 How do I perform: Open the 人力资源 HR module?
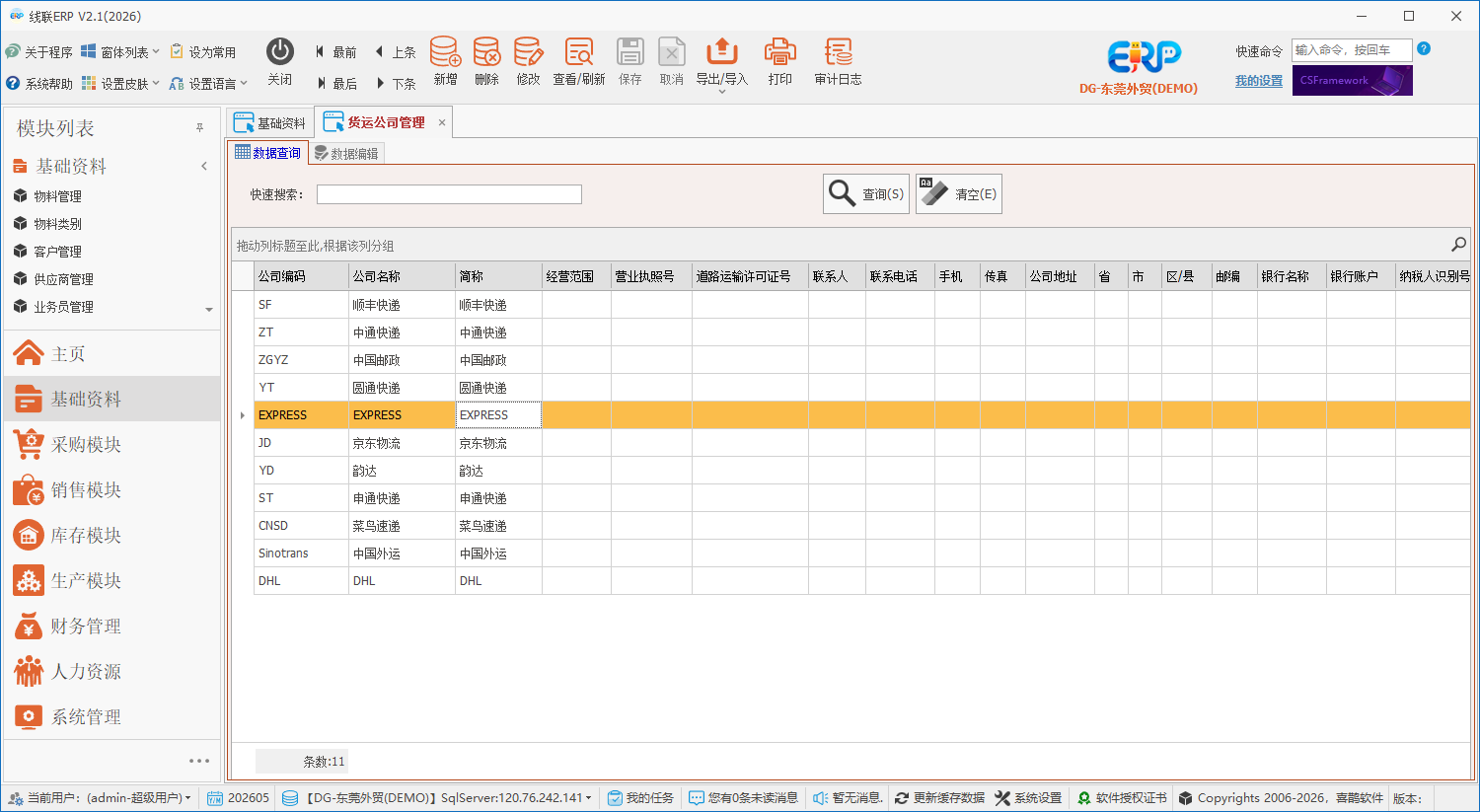coord(111,671)
